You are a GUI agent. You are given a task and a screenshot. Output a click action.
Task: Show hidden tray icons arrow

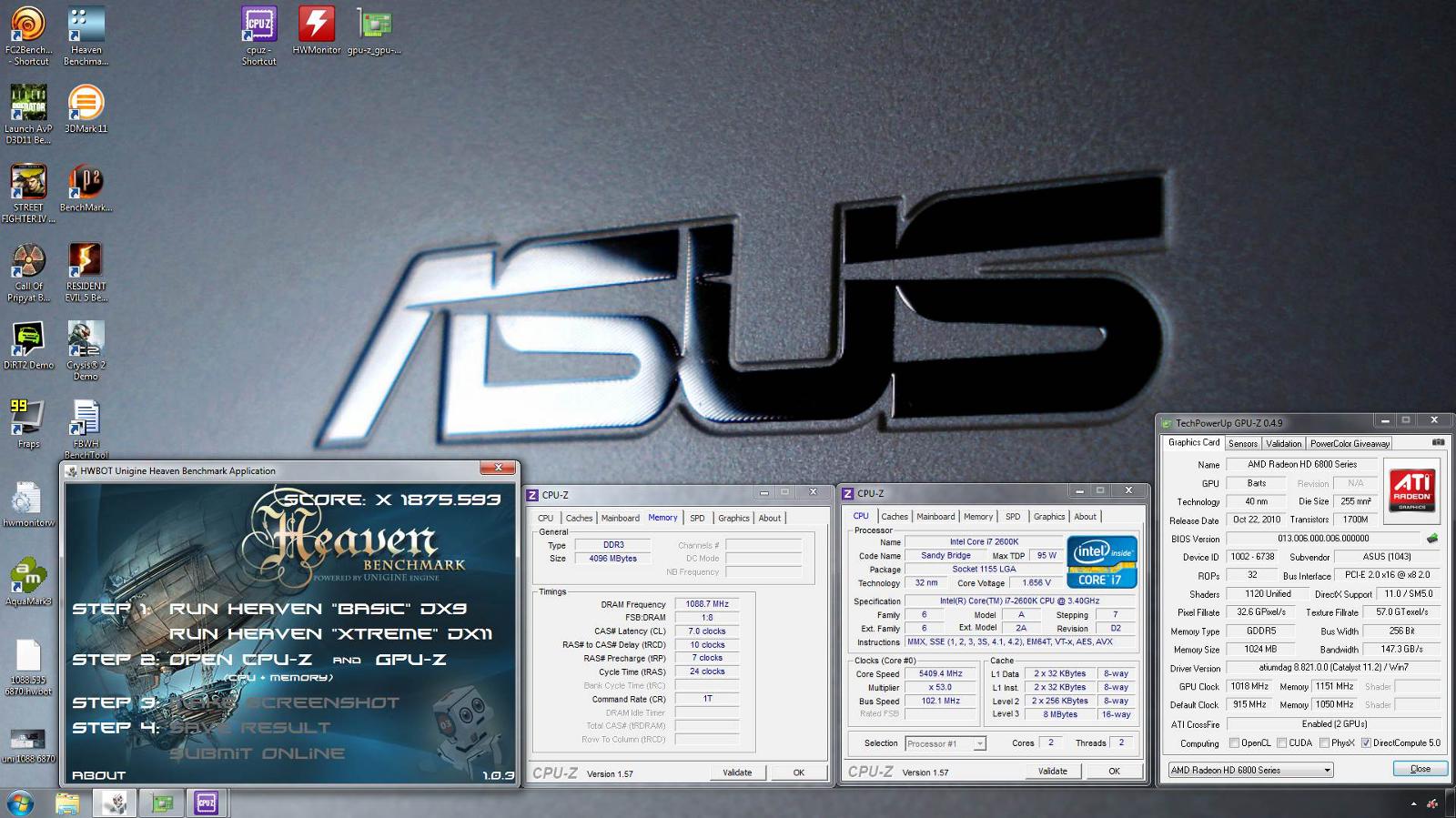tap(1413, 804)
